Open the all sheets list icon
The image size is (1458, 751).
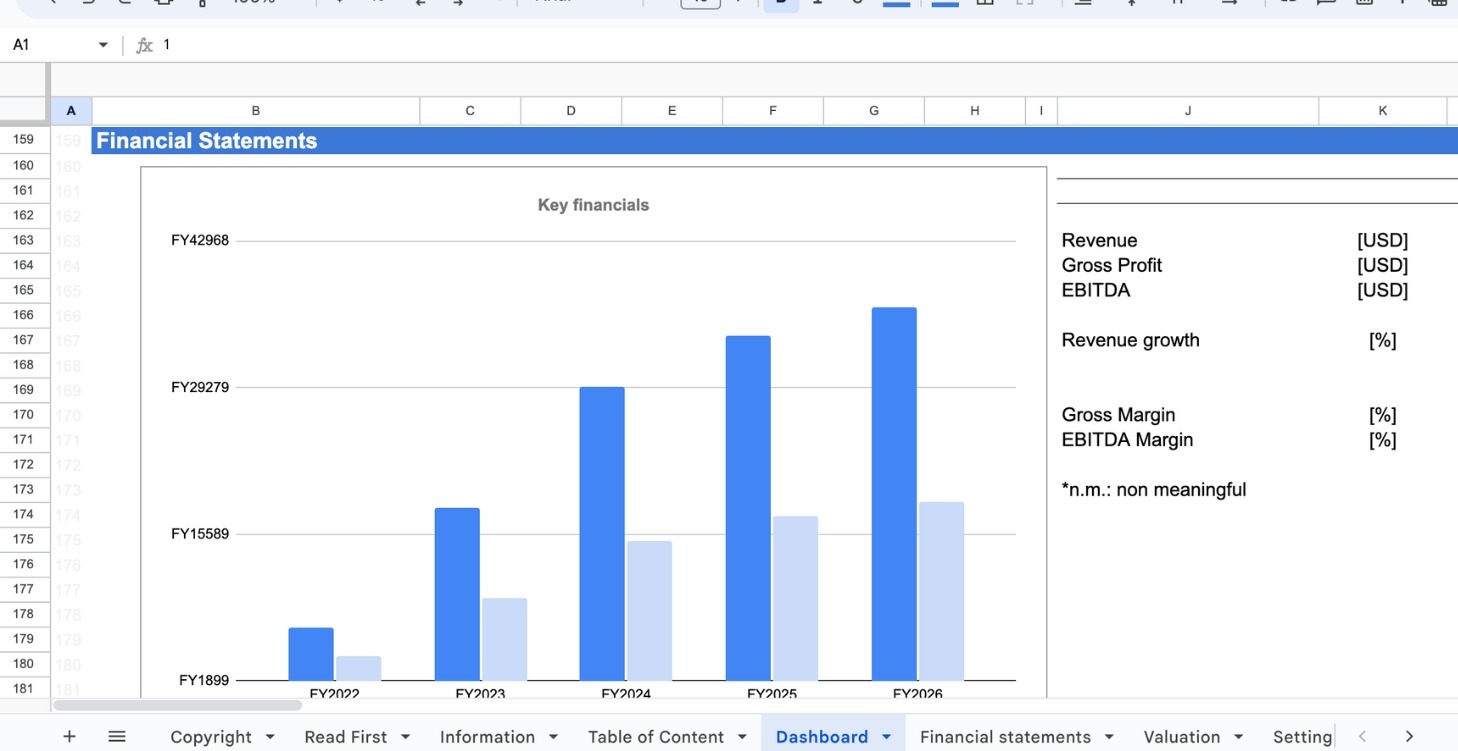[117, 737]
